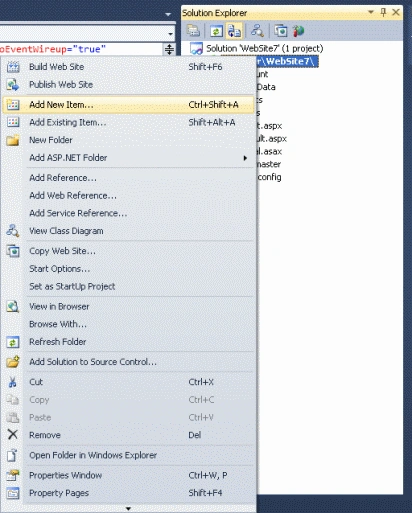Click the ASP.NET Configuration toolbar icon
Screen dimensions: 412x513
298,31
